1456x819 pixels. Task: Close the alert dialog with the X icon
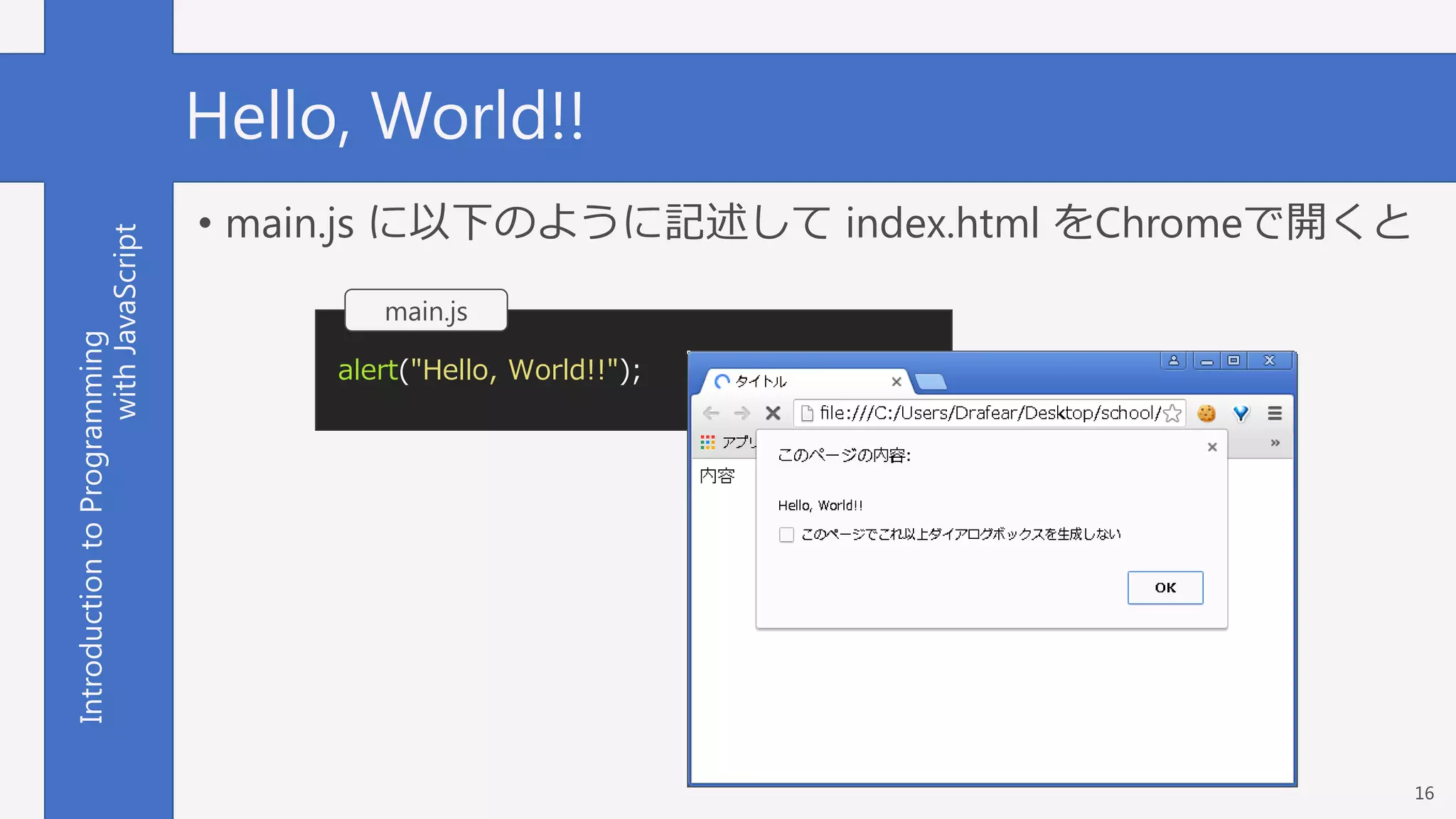coord(1212,447)
